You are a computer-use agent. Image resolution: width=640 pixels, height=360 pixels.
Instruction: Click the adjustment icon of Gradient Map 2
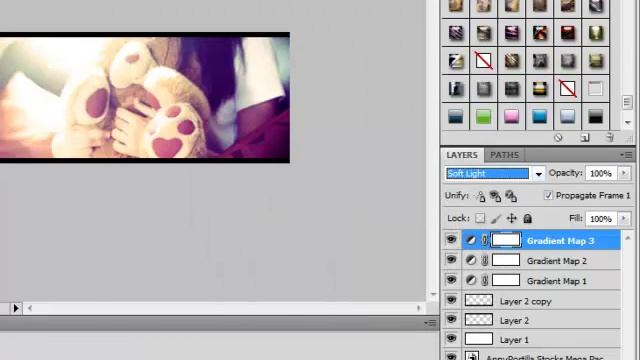pos(471,260)
